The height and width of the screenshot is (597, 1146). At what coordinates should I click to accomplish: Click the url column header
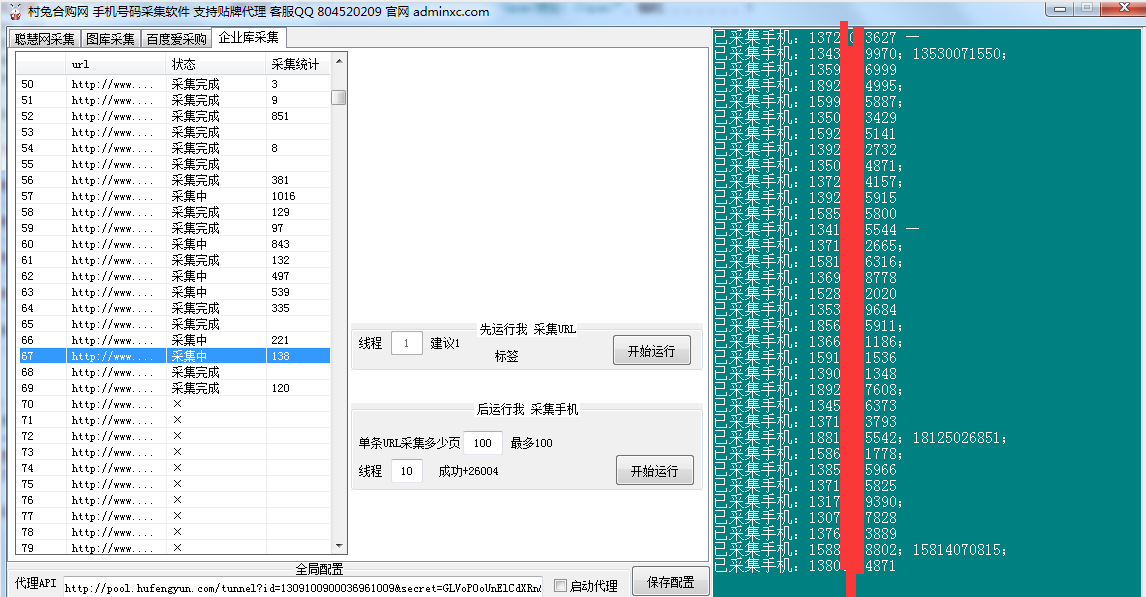pos(80,63)
